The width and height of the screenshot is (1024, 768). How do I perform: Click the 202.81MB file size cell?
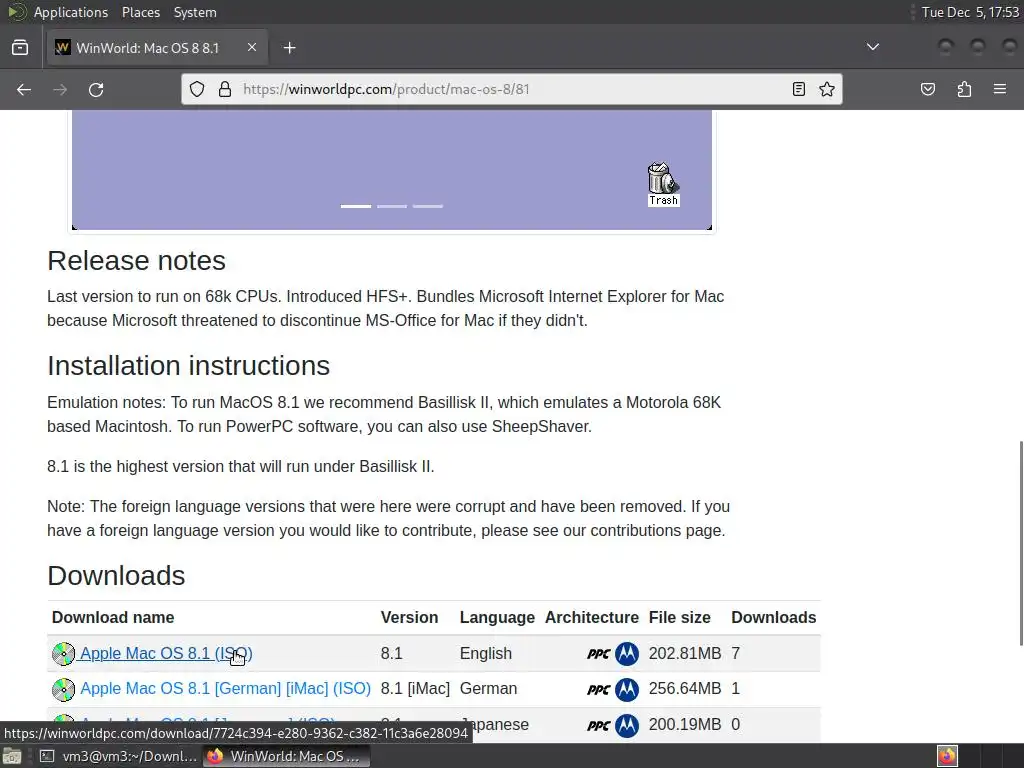685,653
